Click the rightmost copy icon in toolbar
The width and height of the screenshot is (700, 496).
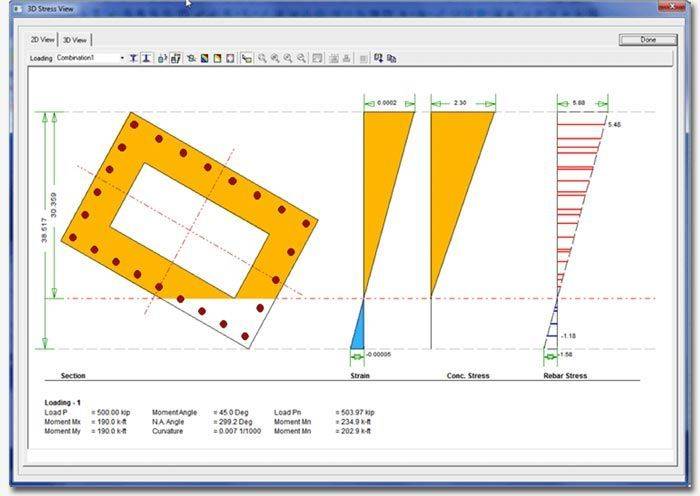(x=392, y=58)
